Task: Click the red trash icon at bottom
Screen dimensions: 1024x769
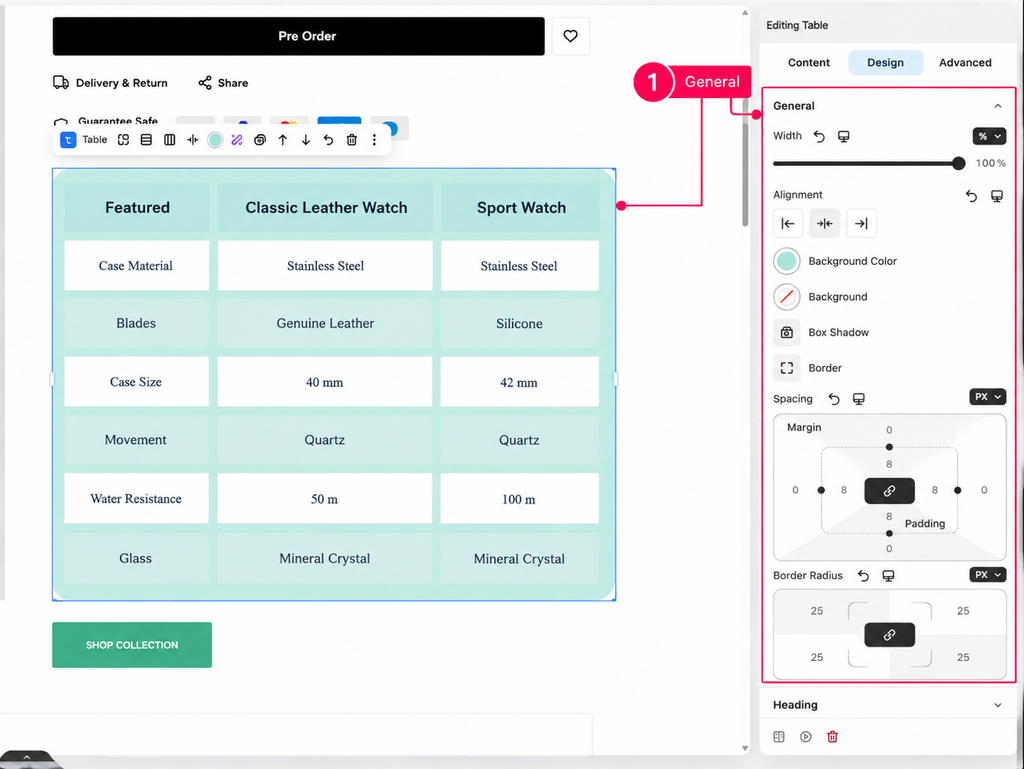Action: 833,737
